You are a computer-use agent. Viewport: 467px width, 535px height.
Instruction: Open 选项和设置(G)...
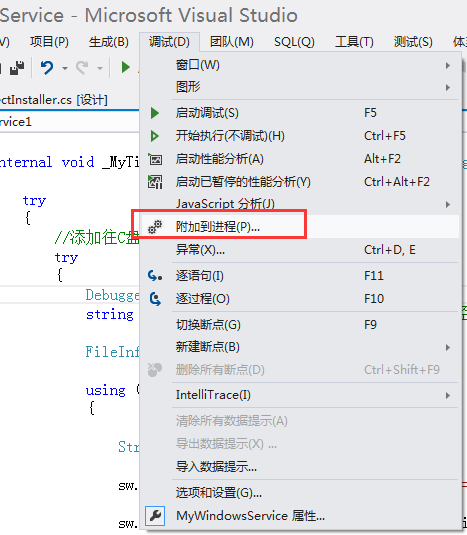point(300,492)
